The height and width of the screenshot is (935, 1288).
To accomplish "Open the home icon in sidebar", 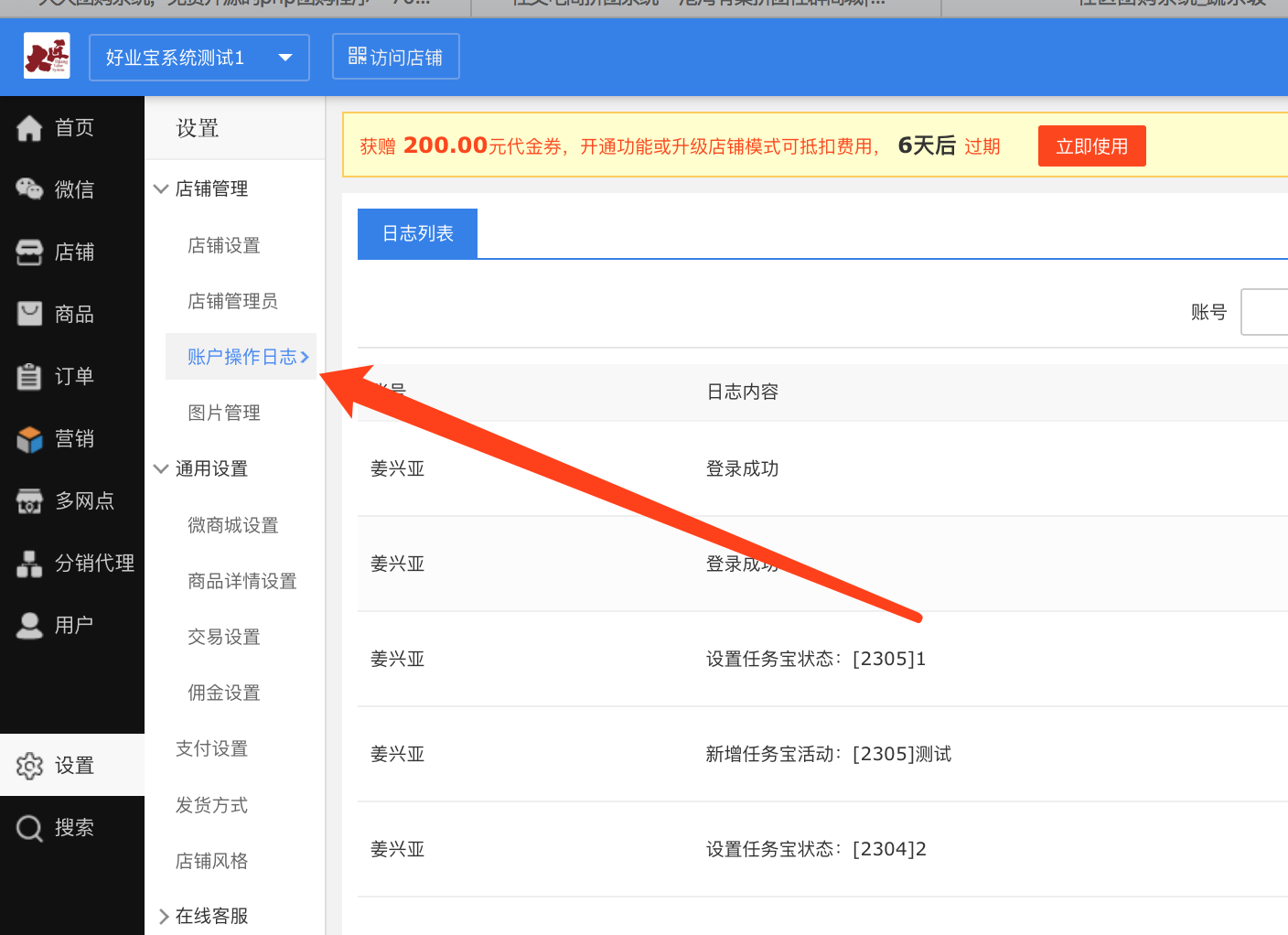I will click(29, 128).
